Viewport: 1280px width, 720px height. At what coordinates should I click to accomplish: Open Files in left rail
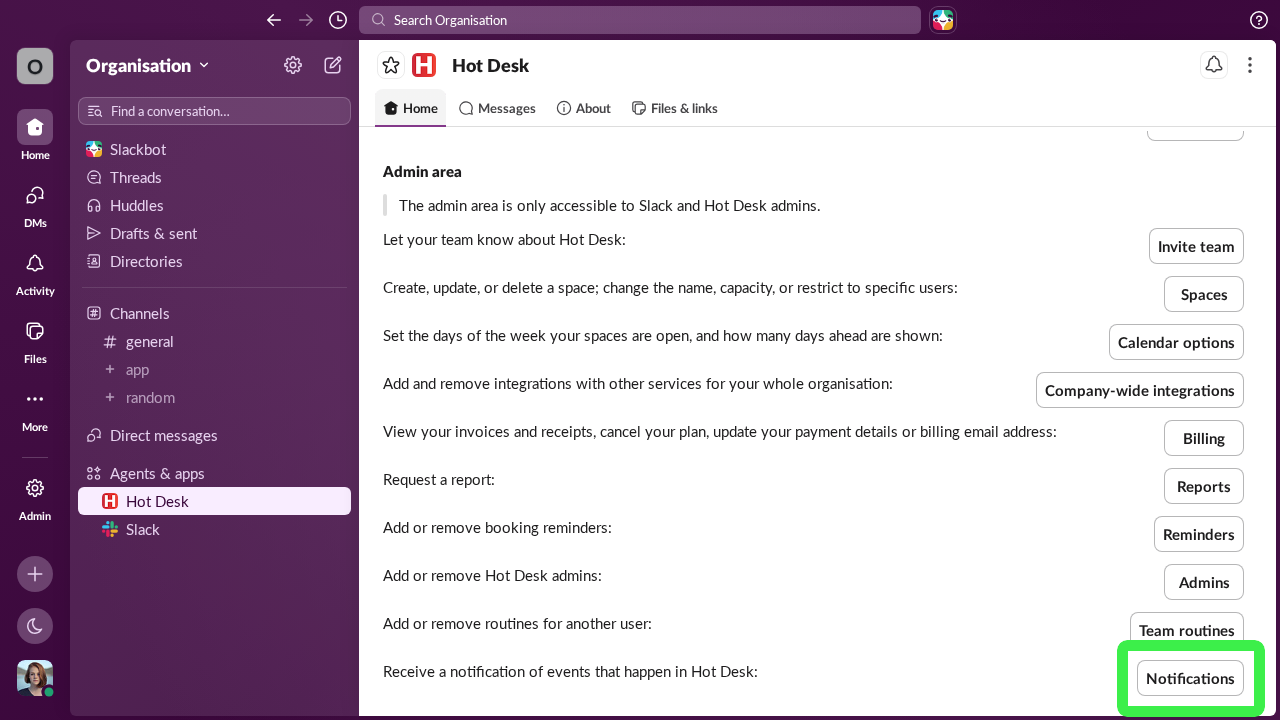point(35,340)
